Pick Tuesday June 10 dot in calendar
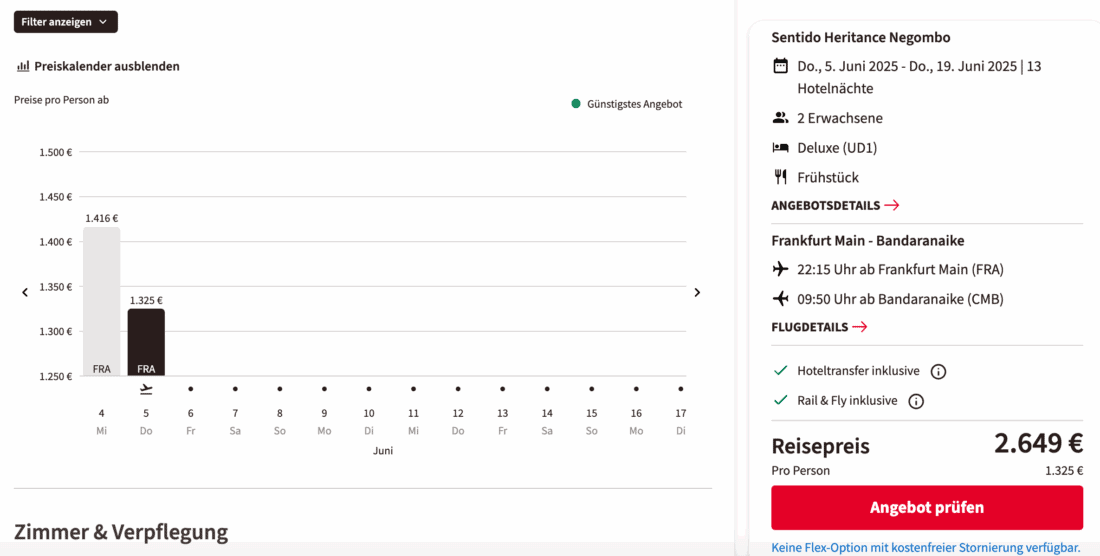The image size is (1100, 556). (369, 388)
